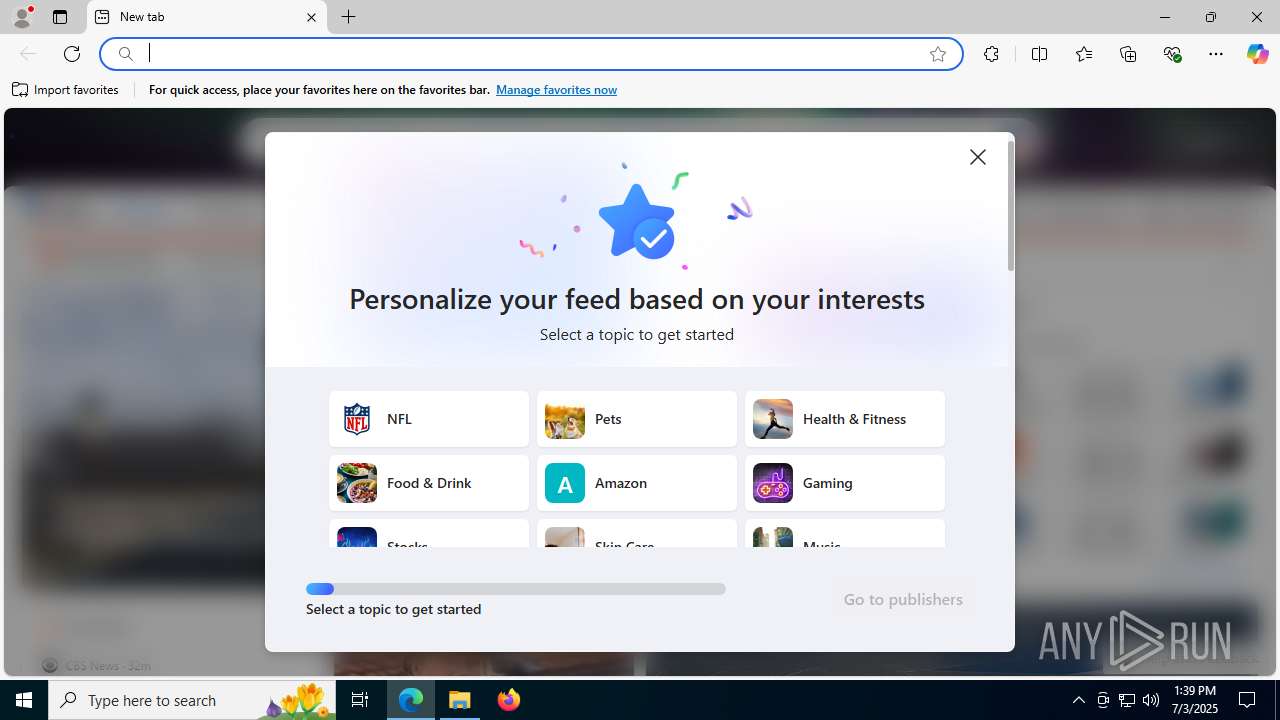Open Browser essentials heart icon
The height and width of the screenshot is (720, 1280).
click(1172, 54)
